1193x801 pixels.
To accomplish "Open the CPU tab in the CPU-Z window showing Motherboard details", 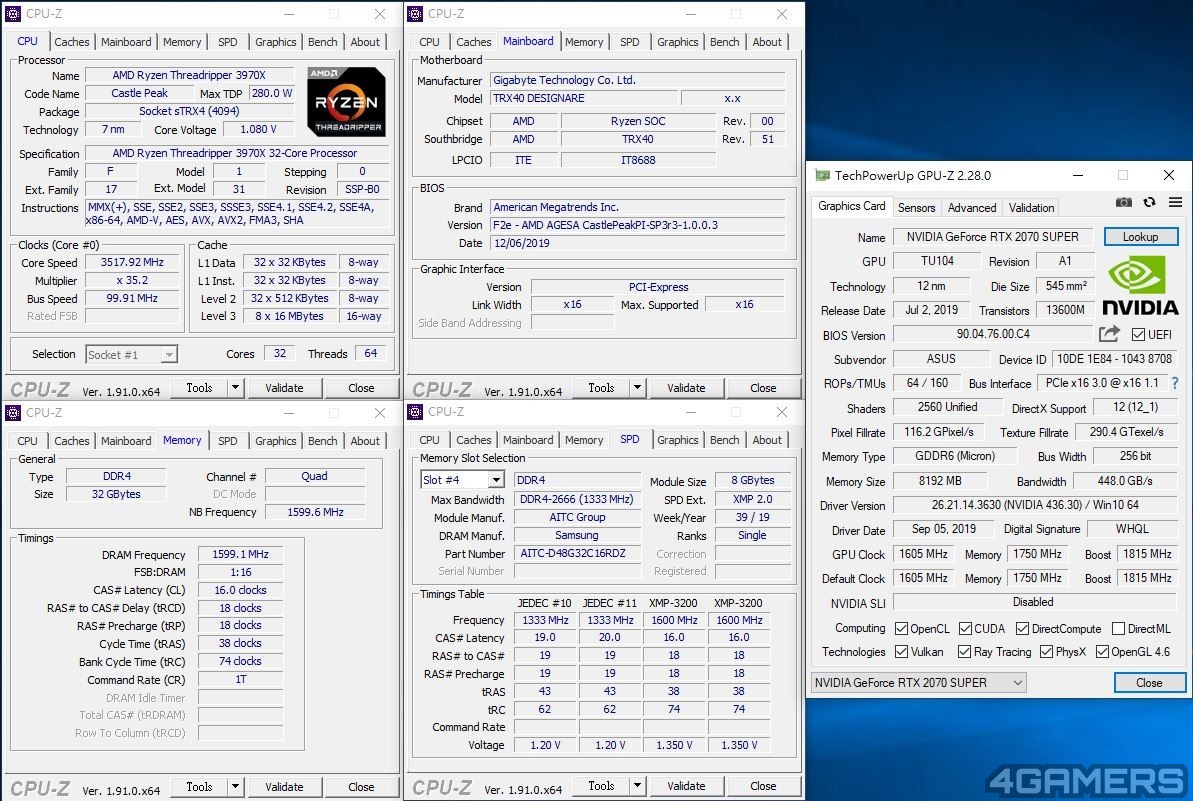I will 429,42.
